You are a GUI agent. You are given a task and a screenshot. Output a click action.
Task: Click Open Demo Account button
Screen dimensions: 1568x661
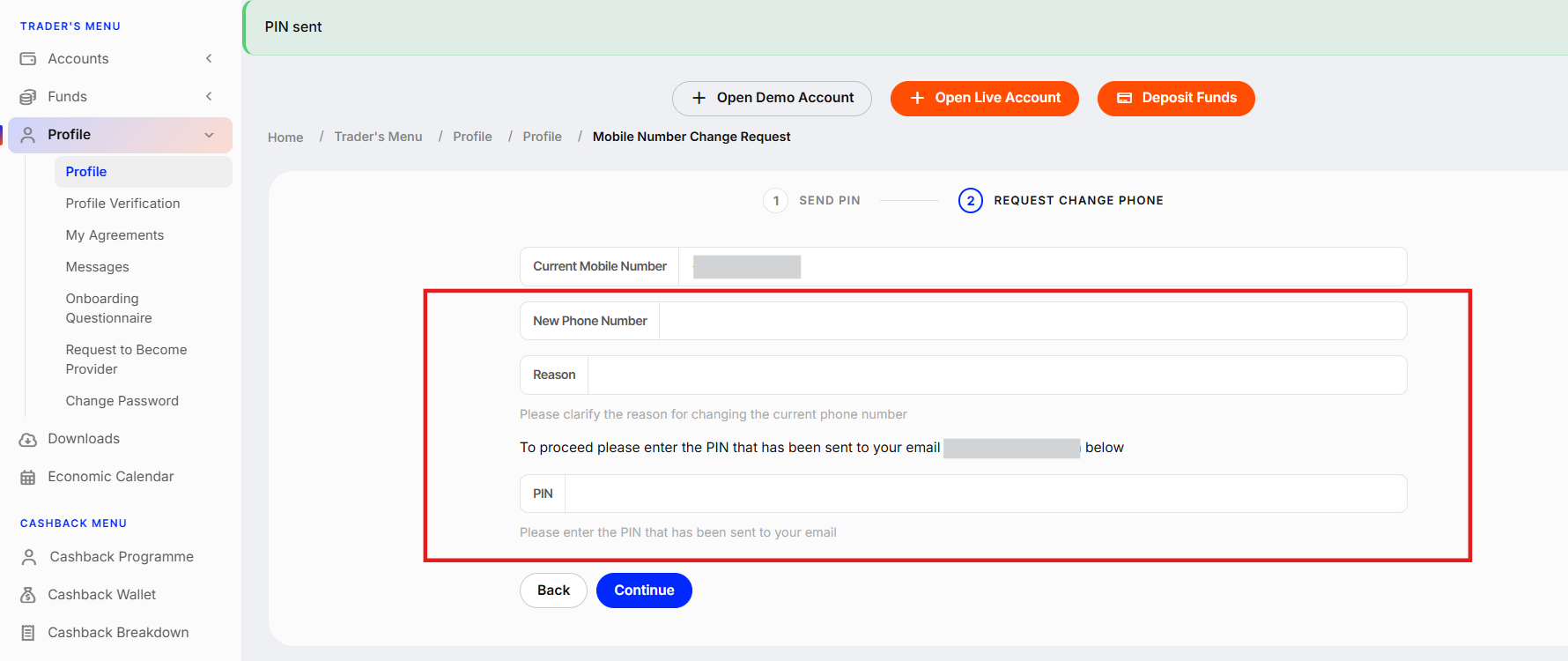pyautogui.click(x=772, y=98)
